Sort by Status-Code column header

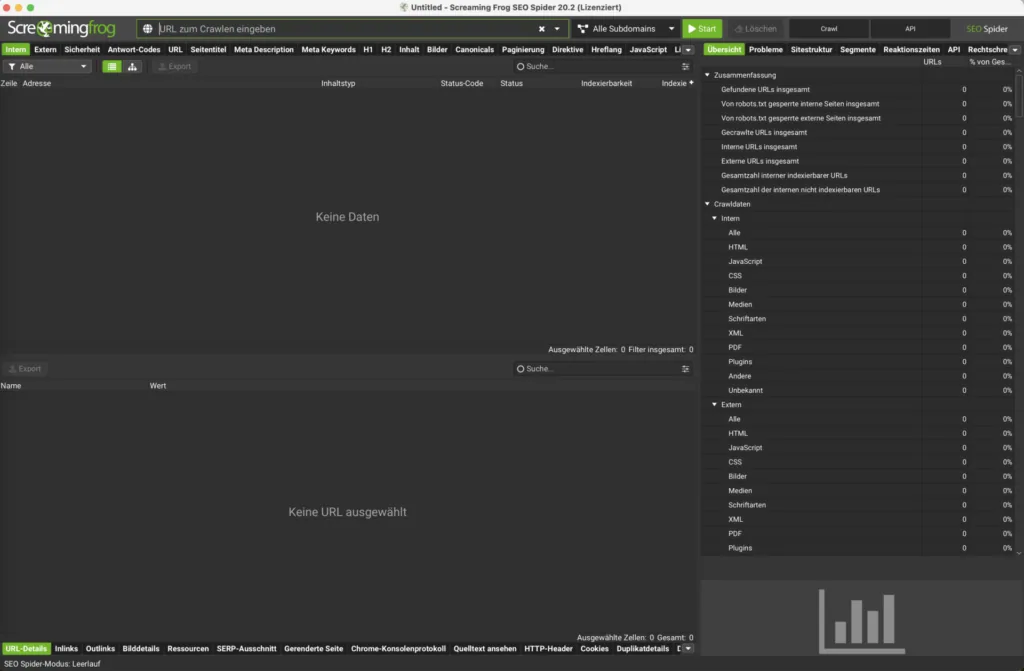click(x=462, y=83)
